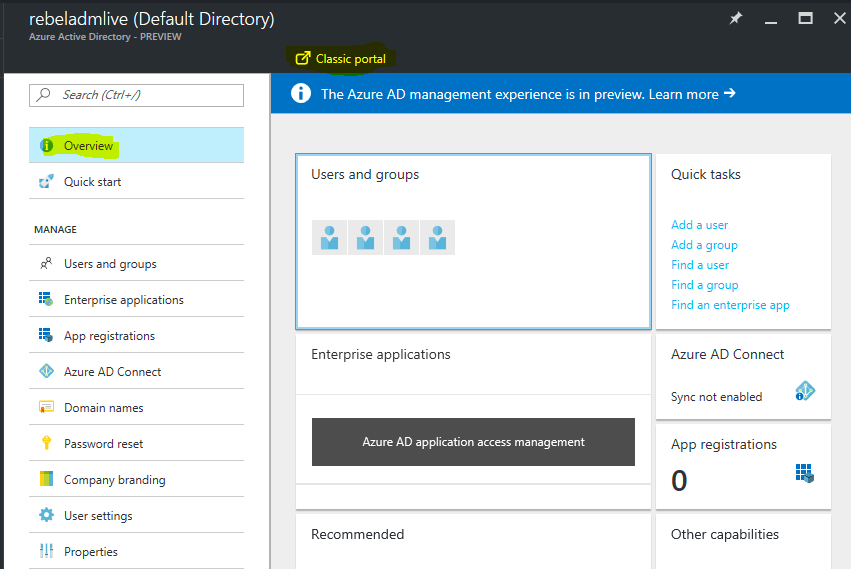The height and width of the screenshot is (569, 851).
Task: Select Enterprise applications in Manage menu
Action: 136,299
